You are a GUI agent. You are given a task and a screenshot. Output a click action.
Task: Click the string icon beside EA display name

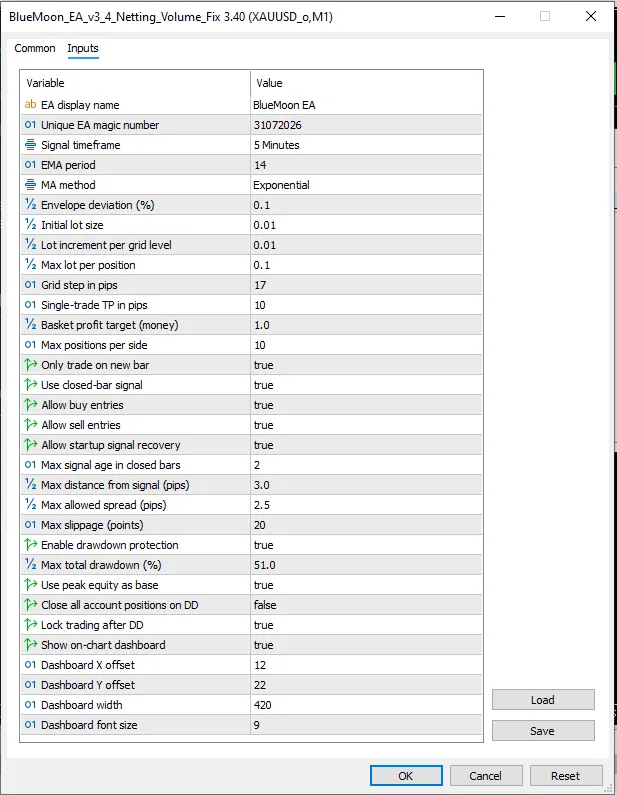pyautogui.click(x=30, y=104)
